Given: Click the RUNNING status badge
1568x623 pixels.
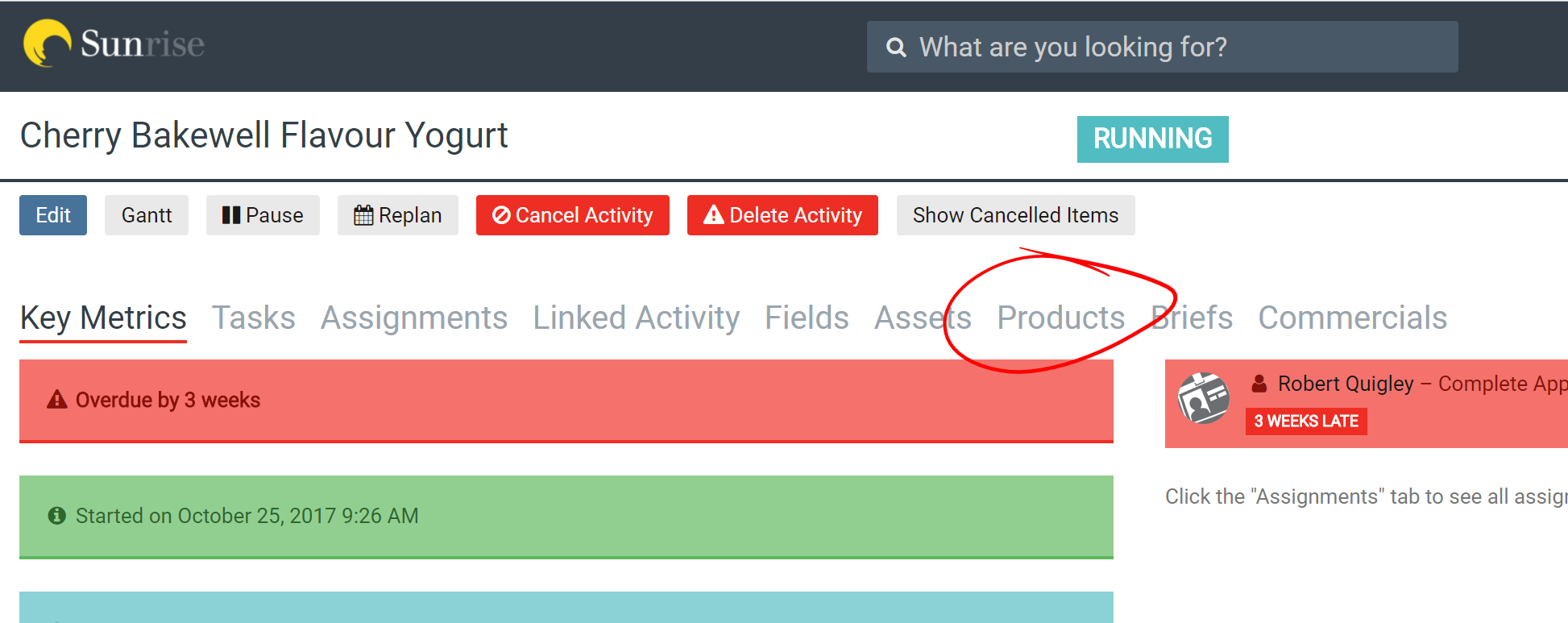Looking at the screenshot, I should click(x=1152, y=139).
